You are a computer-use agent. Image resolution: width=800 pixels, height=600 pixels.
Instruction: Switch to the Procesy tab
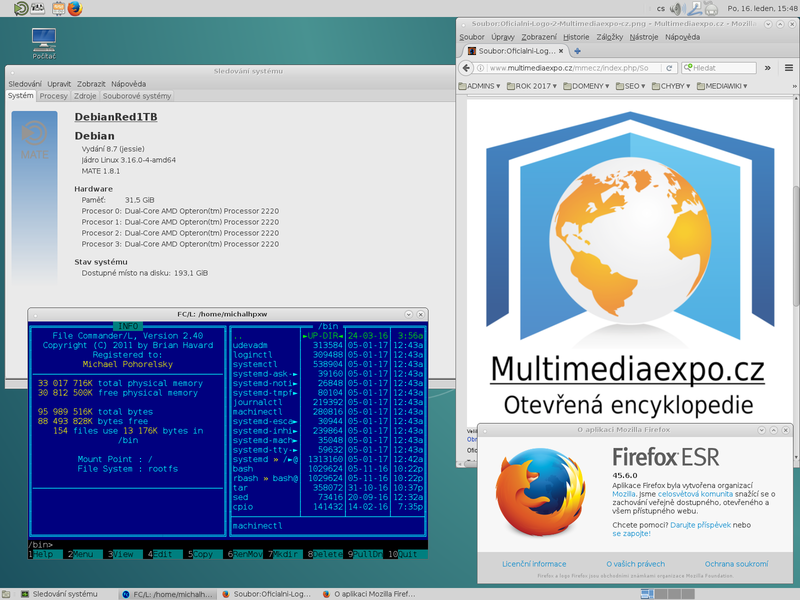[x=55, y=96]
